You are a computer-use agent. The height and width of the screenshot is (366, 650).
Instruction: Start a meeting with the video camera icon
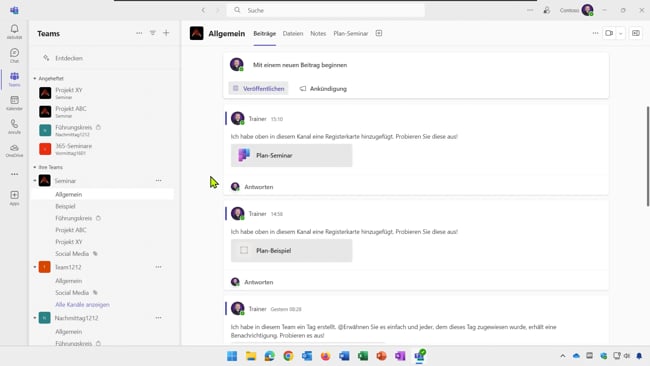click(609, 33)
